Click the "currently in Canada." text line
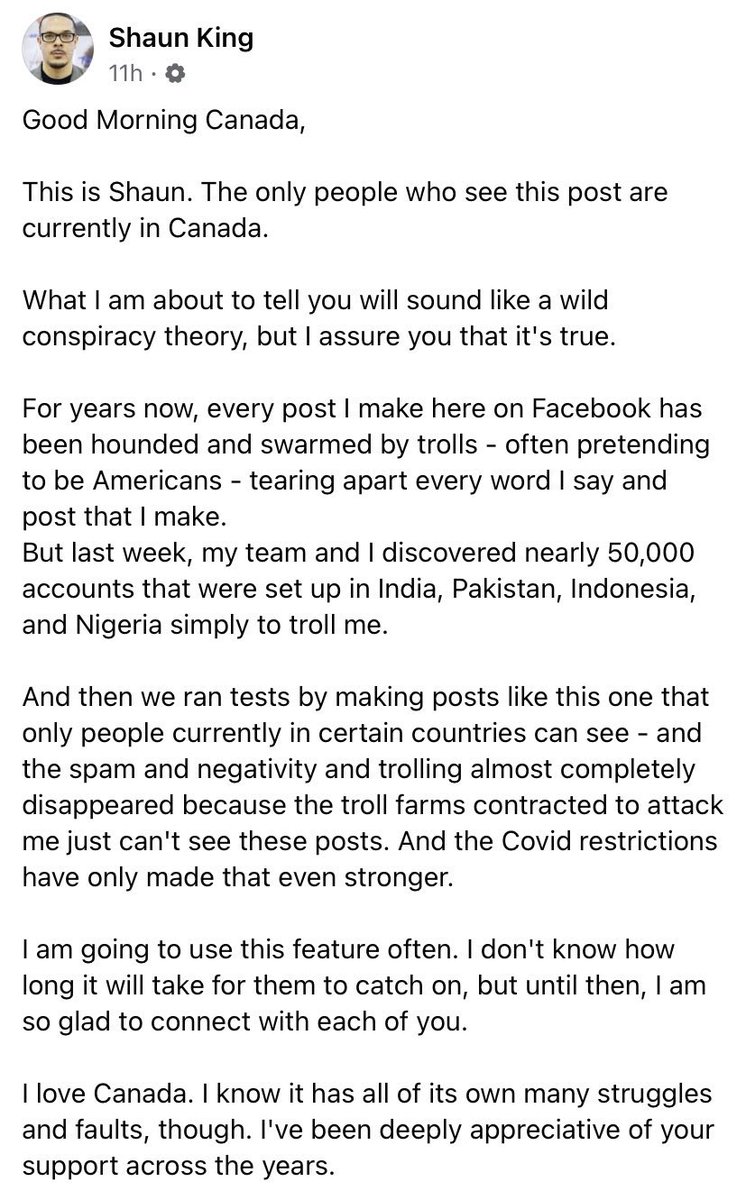746x1200 pixels. (x=146, y=228)
